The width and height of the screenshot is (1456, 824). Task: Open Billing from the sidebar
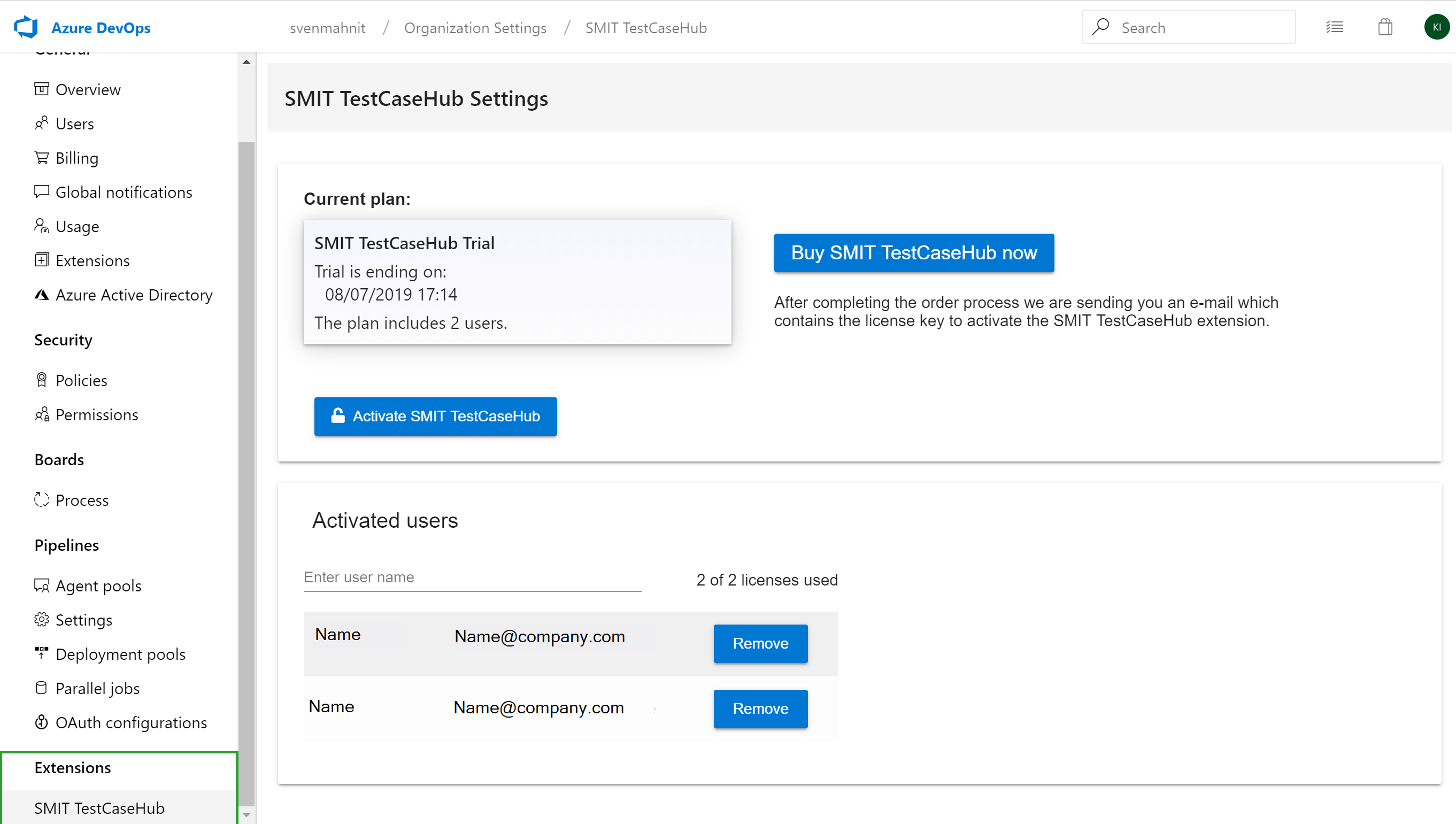click(x=77, y=158)
